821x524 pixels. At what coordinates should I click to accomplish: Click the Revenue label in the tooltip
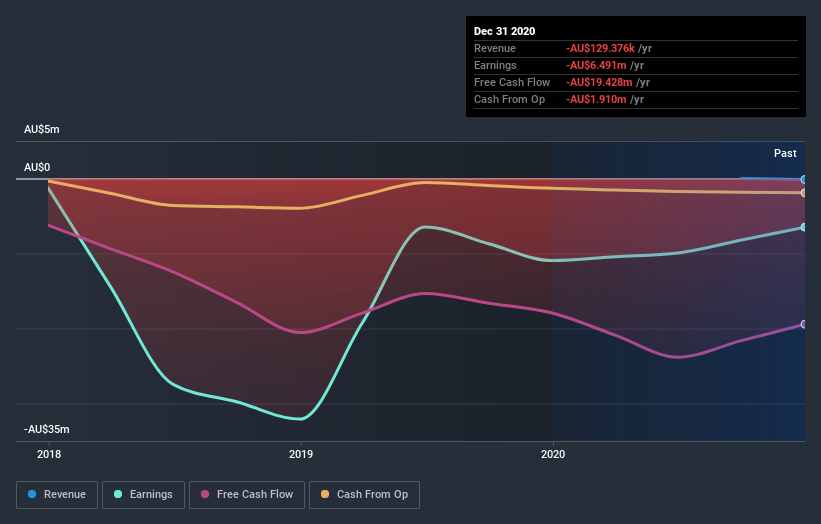tap(495, 48)
